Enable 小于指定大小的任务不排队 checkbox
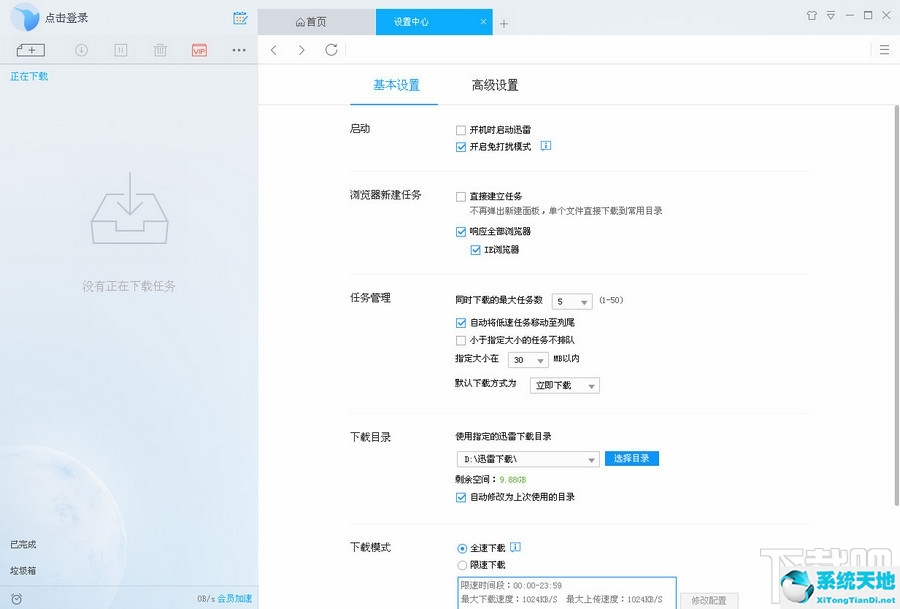This screenshot has height=609, width=900. [x=461, y=340]
